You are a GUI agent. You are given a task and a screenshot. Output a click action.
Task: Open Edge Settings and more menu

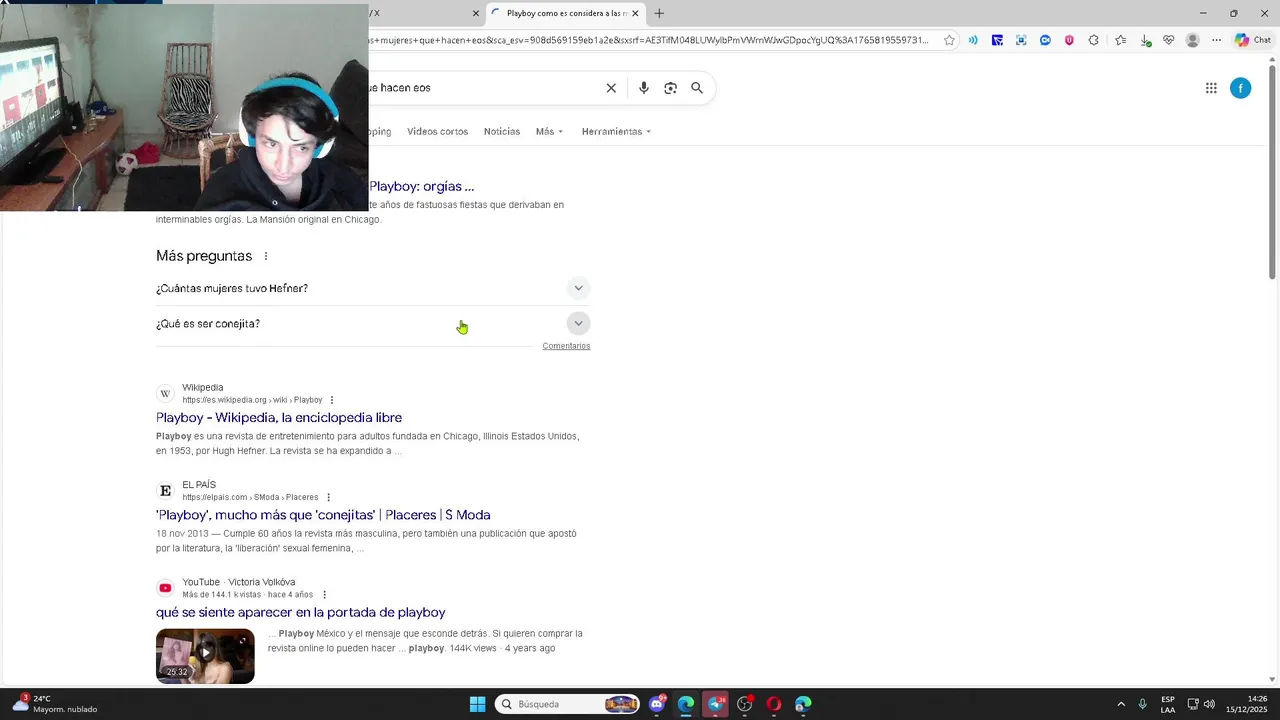coord(1216,40)
